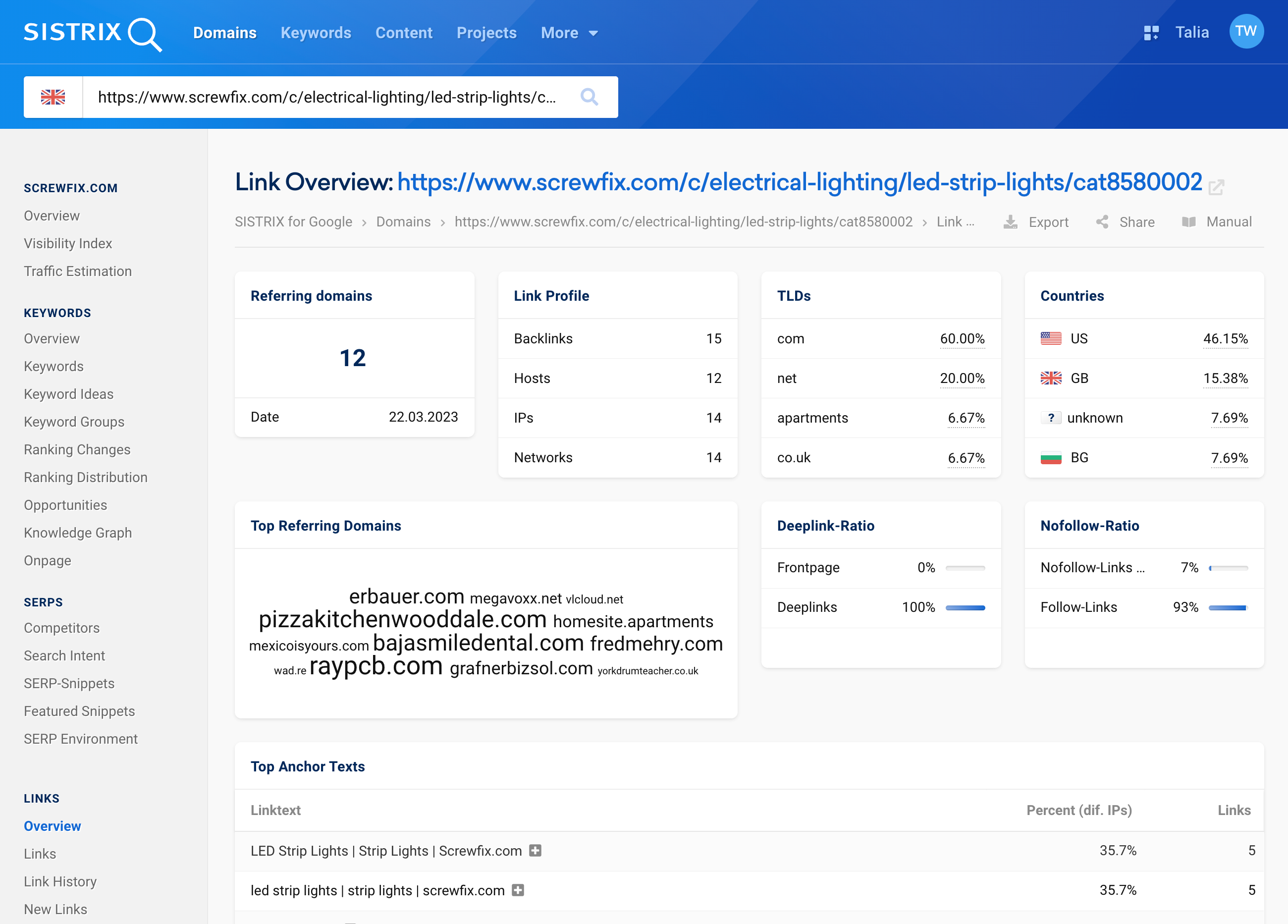Select the Content tab

[x=404, y=33]
